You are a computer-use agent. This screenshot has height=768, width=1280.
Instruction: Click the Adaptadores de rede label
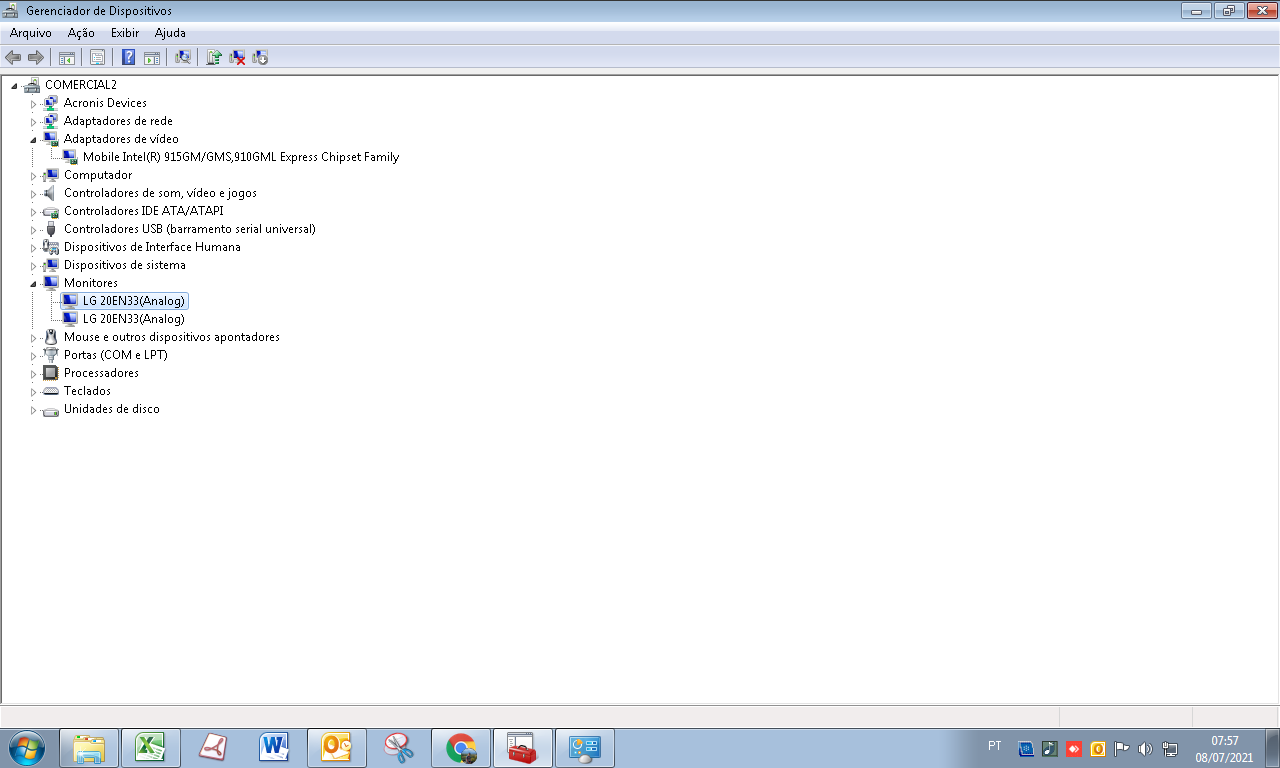118,121
